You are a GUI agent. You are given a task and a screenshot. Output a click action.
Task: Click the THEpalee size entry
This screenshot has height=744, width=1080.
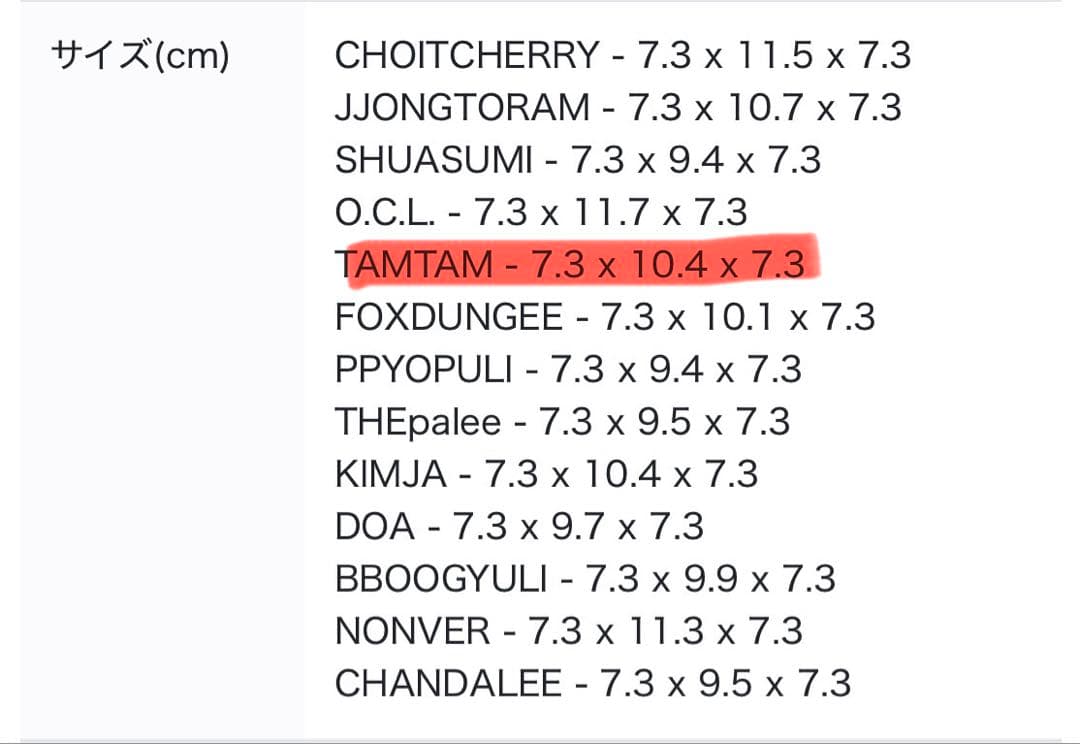coord(562,423)
